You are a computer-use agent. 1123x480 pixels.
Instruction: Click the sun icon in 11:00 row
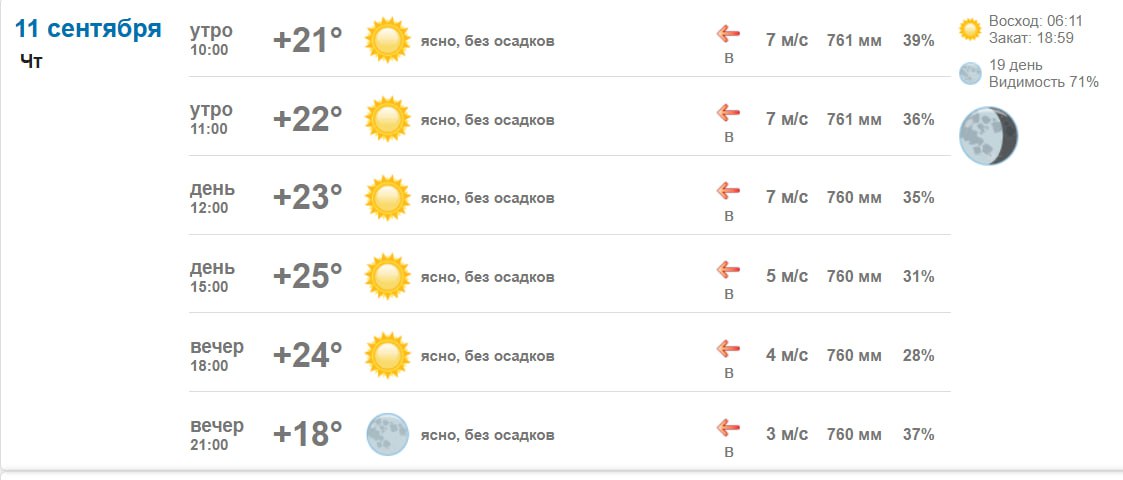point(387,119)
